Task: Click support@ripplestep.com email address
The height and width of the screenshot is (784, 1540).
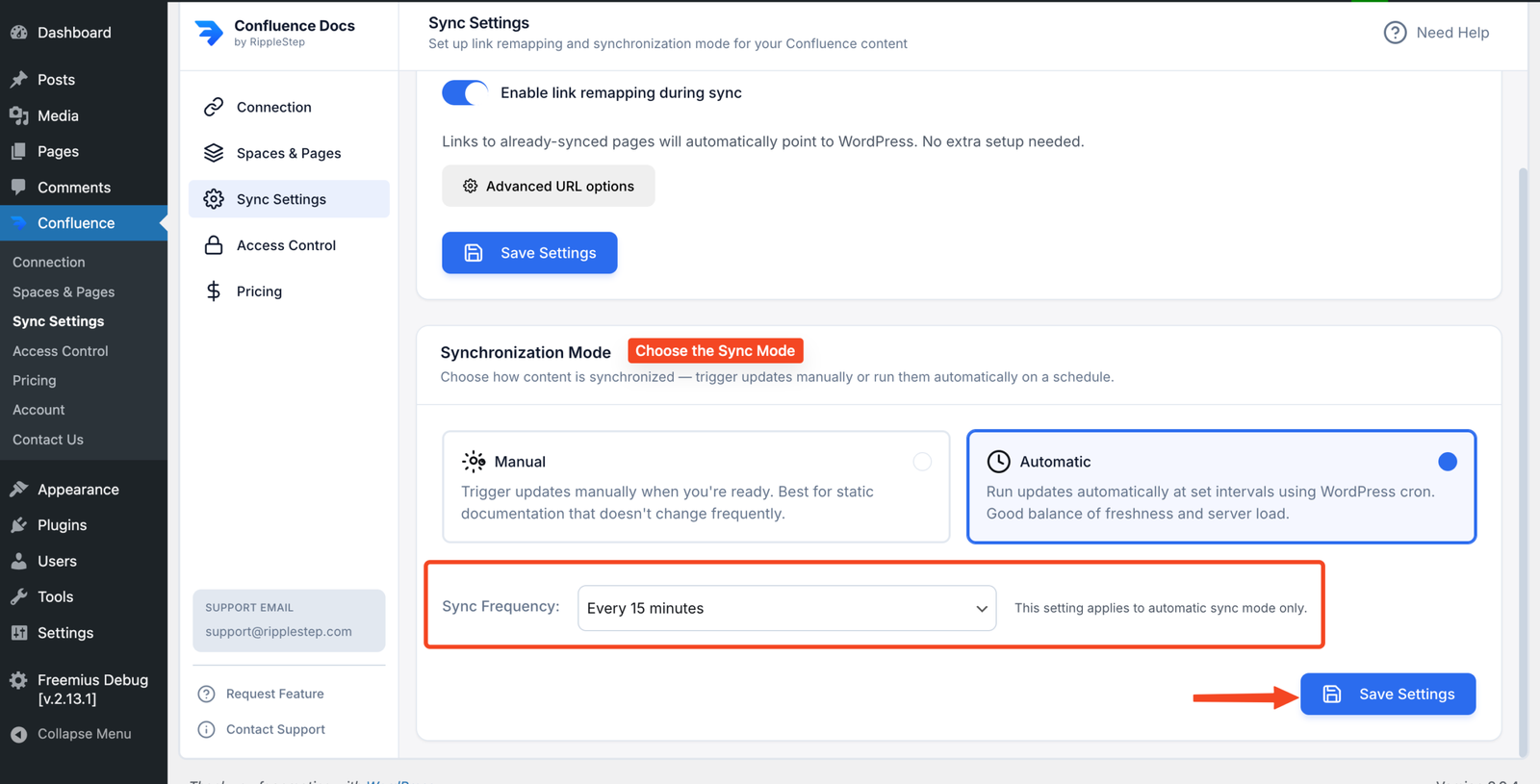Action: point(278,632)
